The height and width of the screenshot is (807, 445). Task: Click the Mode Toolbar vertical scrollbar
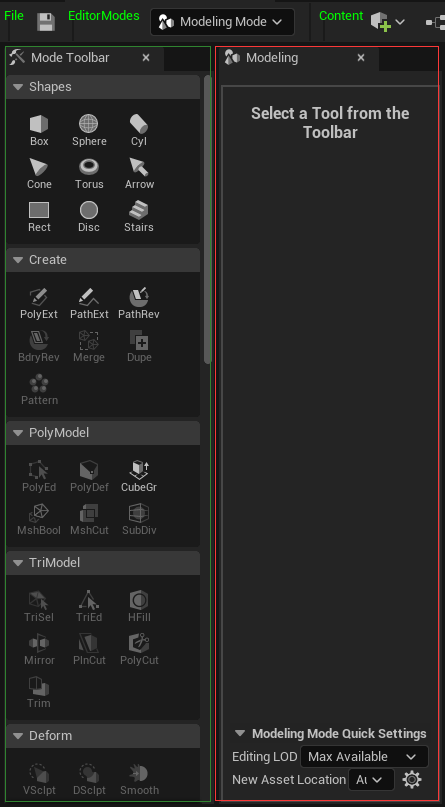point(207,220)
